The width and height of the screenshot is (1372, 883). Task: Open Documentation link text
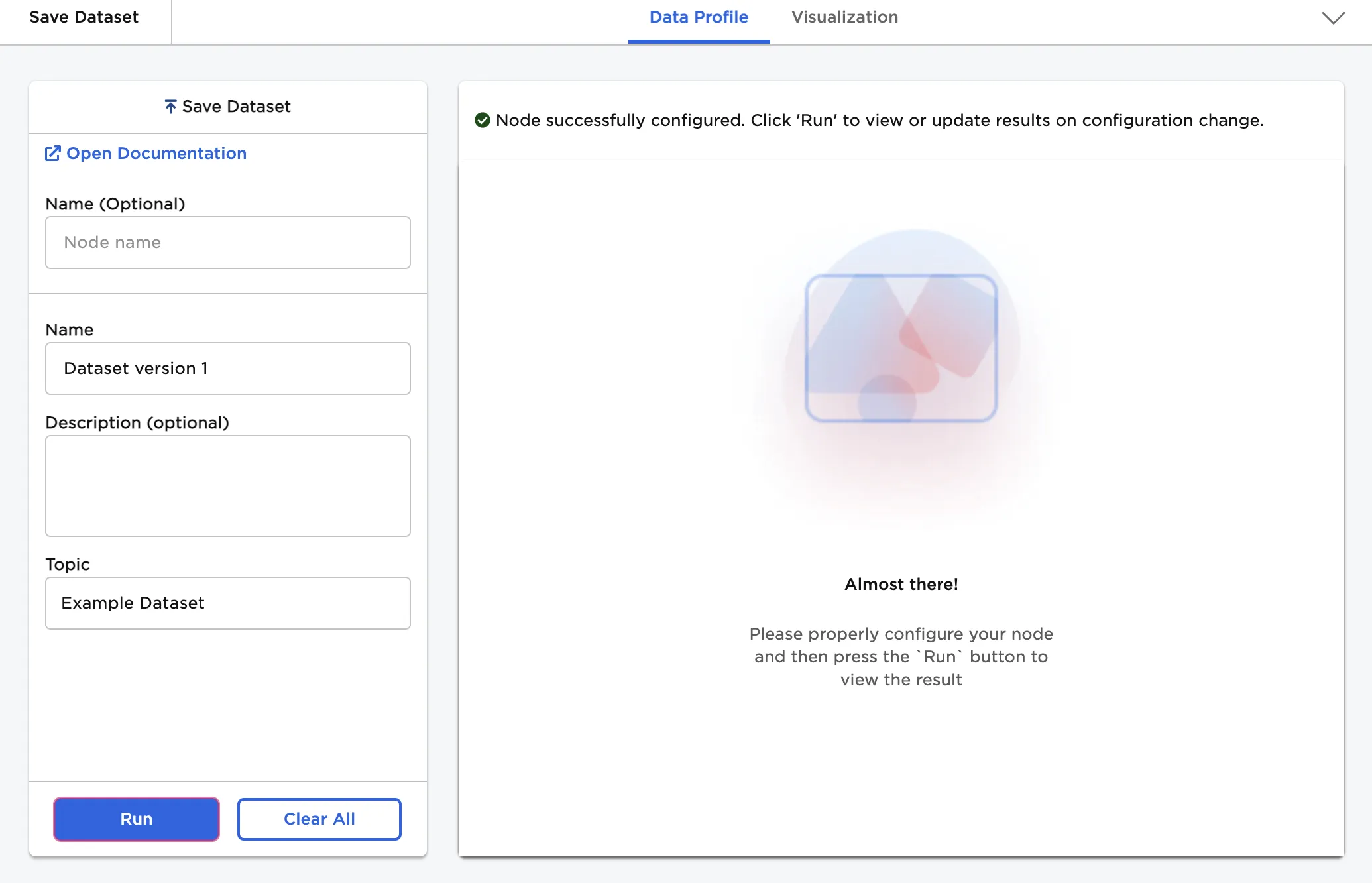pos(156,154)
